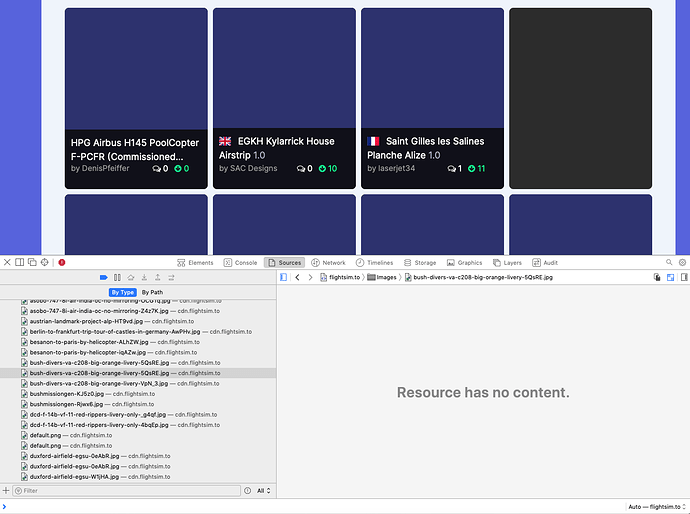The height and width of the screenshot is (514, 690).
Task: Select the By Type grouping option
Action: pos(122,292)
